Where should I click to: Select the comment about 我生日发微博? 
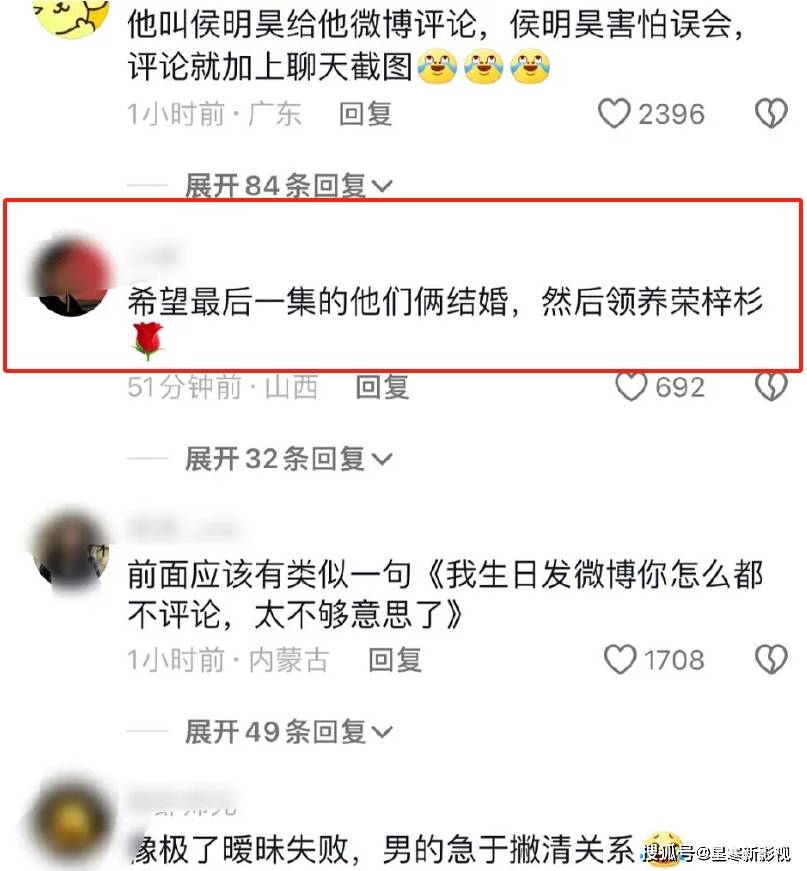coord(445,595)
